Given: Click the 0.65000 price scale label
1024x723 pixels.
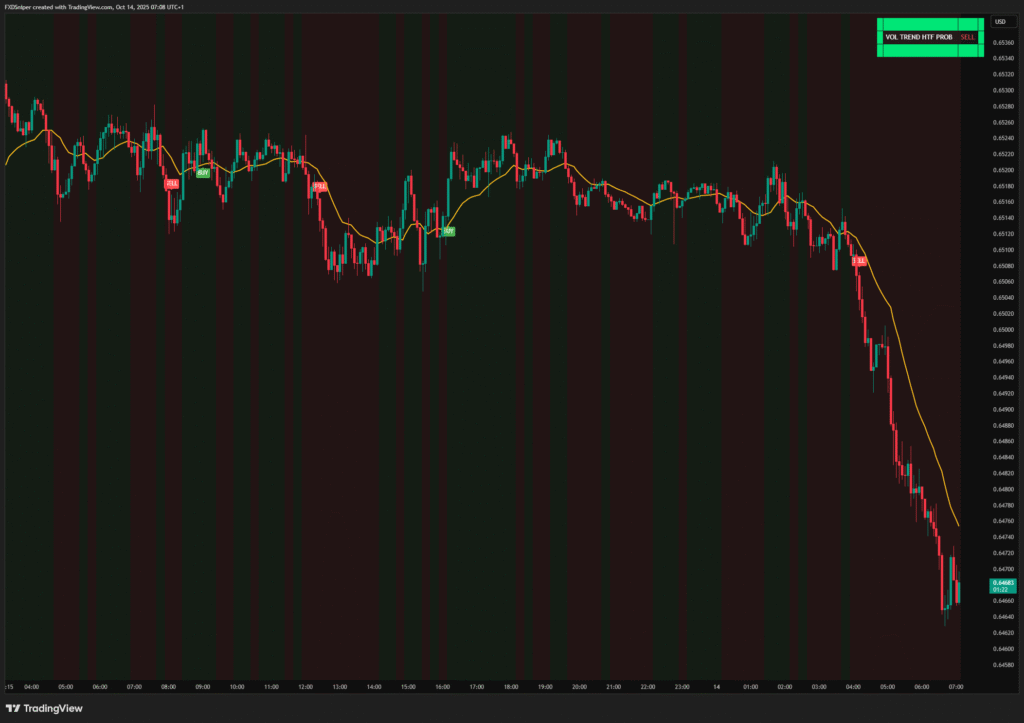Looking at the screenshot, I should pos(1003,329).
